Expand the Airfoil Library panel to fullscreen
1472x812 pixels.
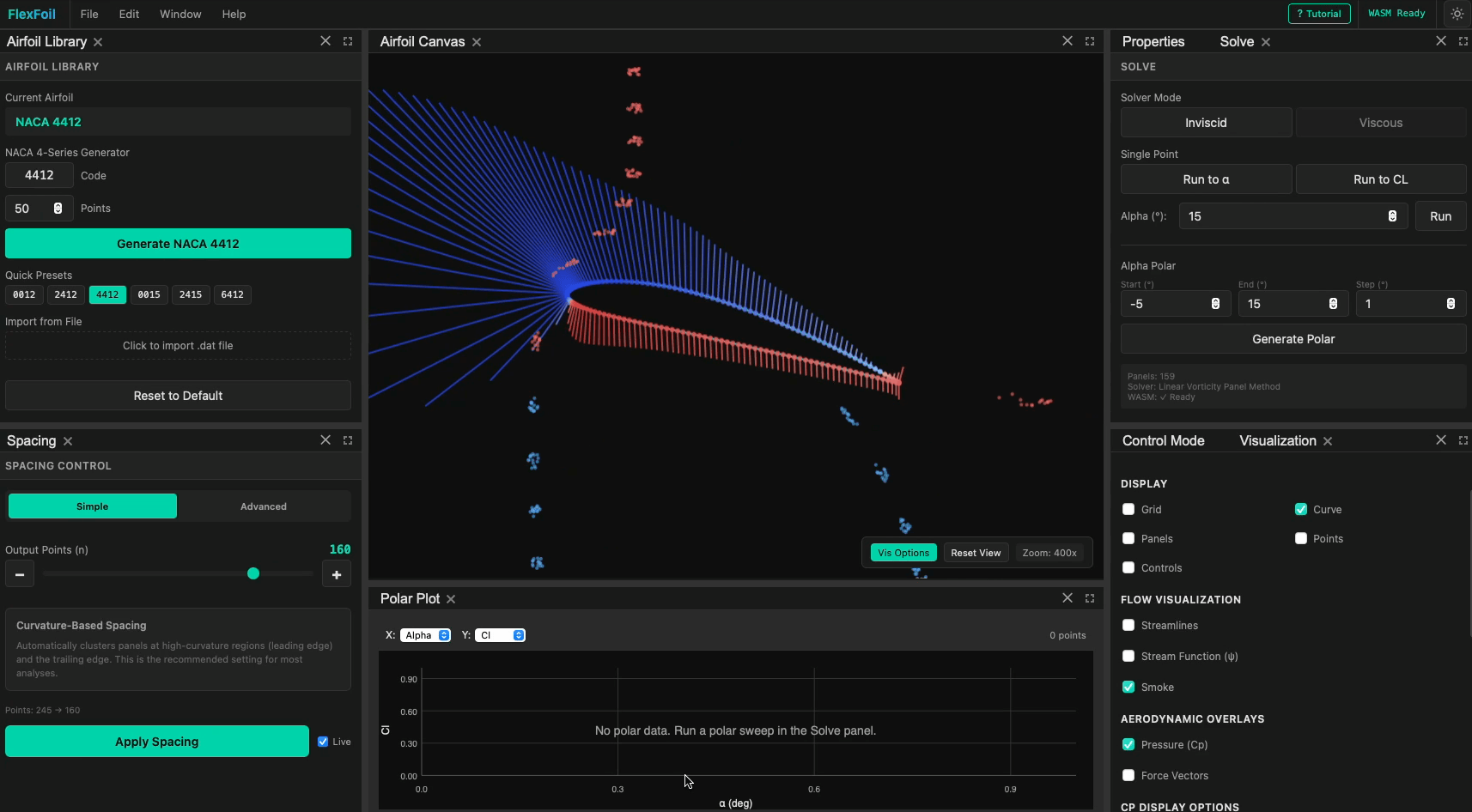pyautogui.click(x=348, y=41)
